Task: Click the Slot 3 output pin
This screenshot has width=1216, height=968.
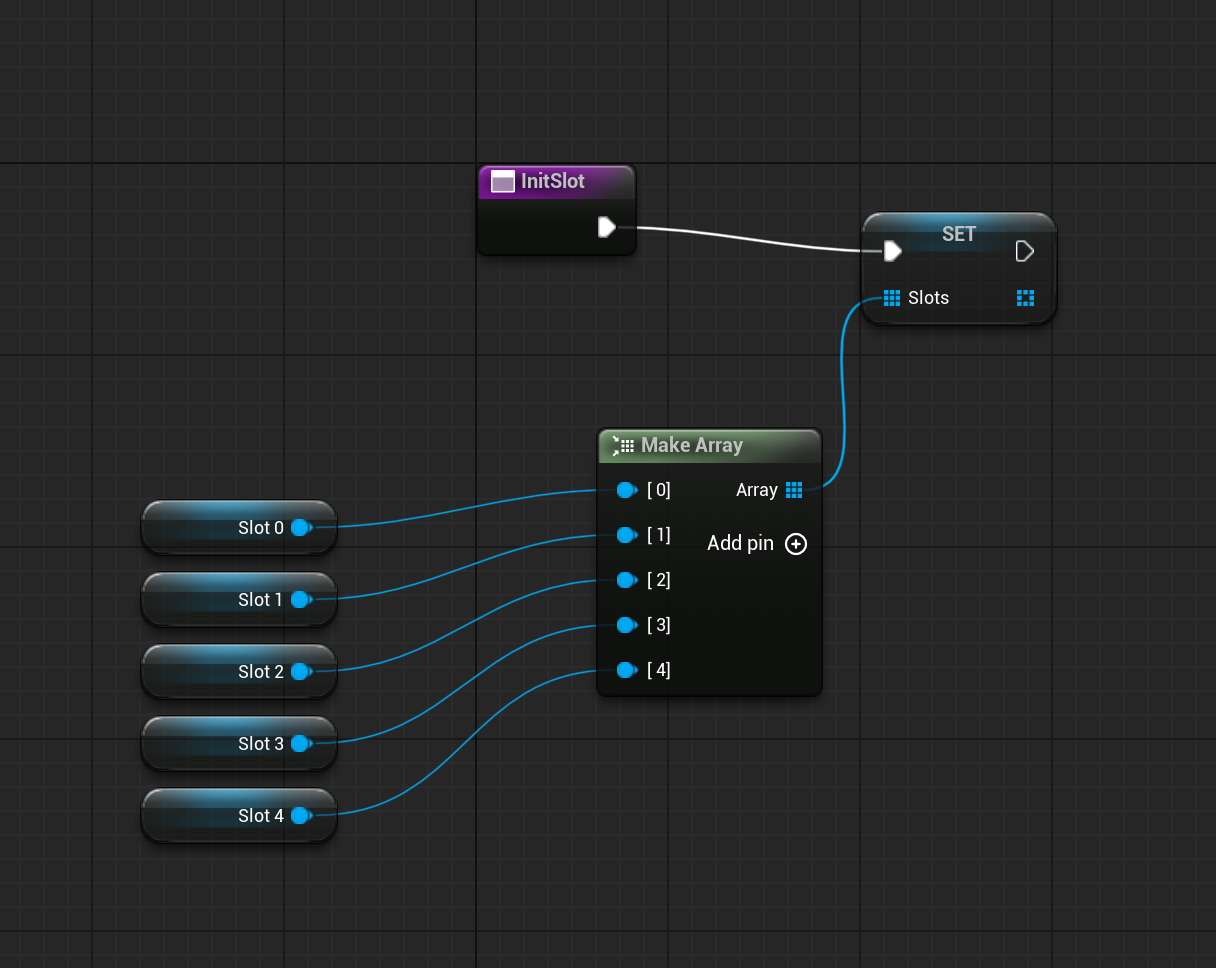Action: [x=301, y=744]
